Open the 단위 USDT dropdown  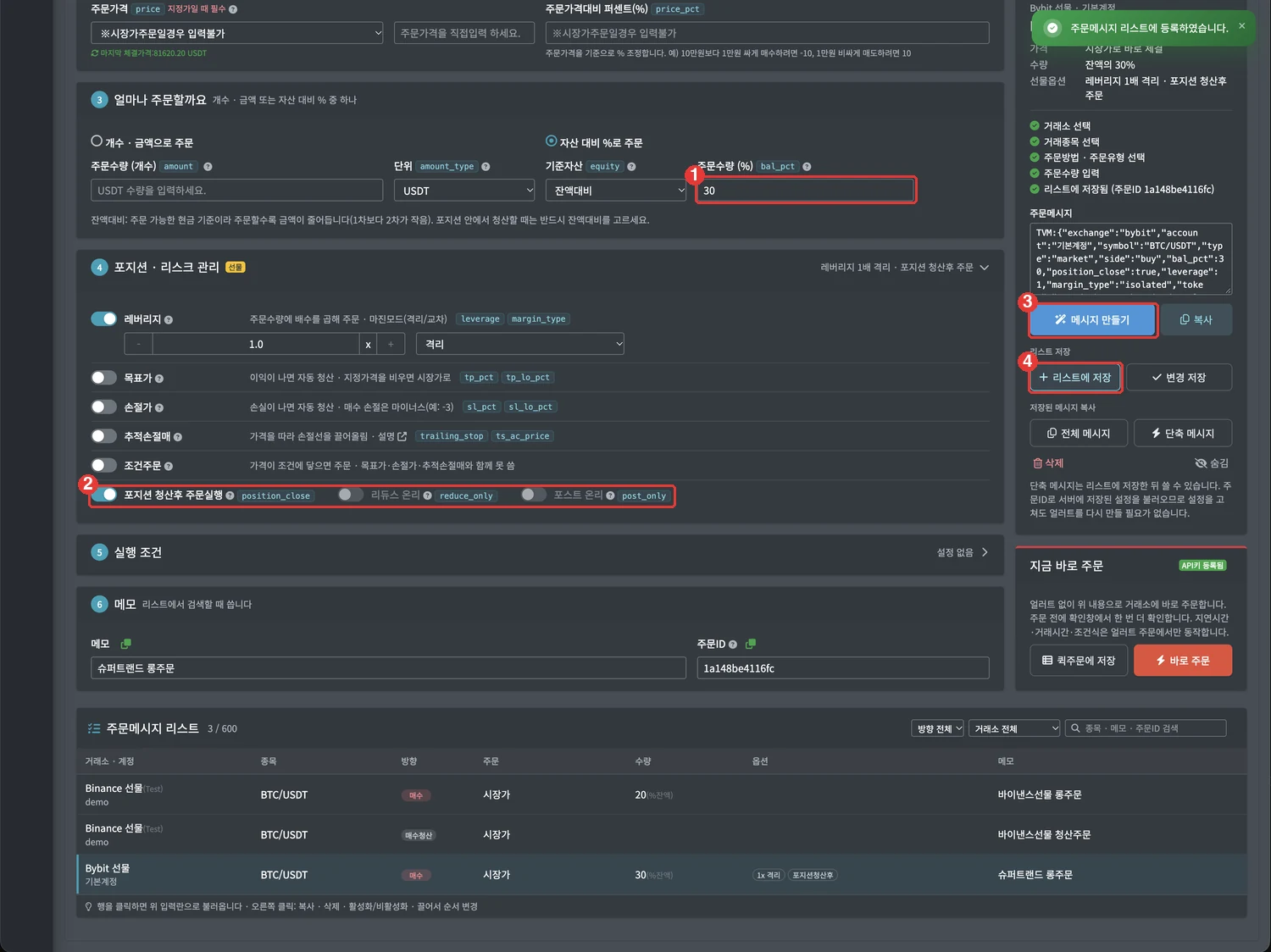pos(464,191)
